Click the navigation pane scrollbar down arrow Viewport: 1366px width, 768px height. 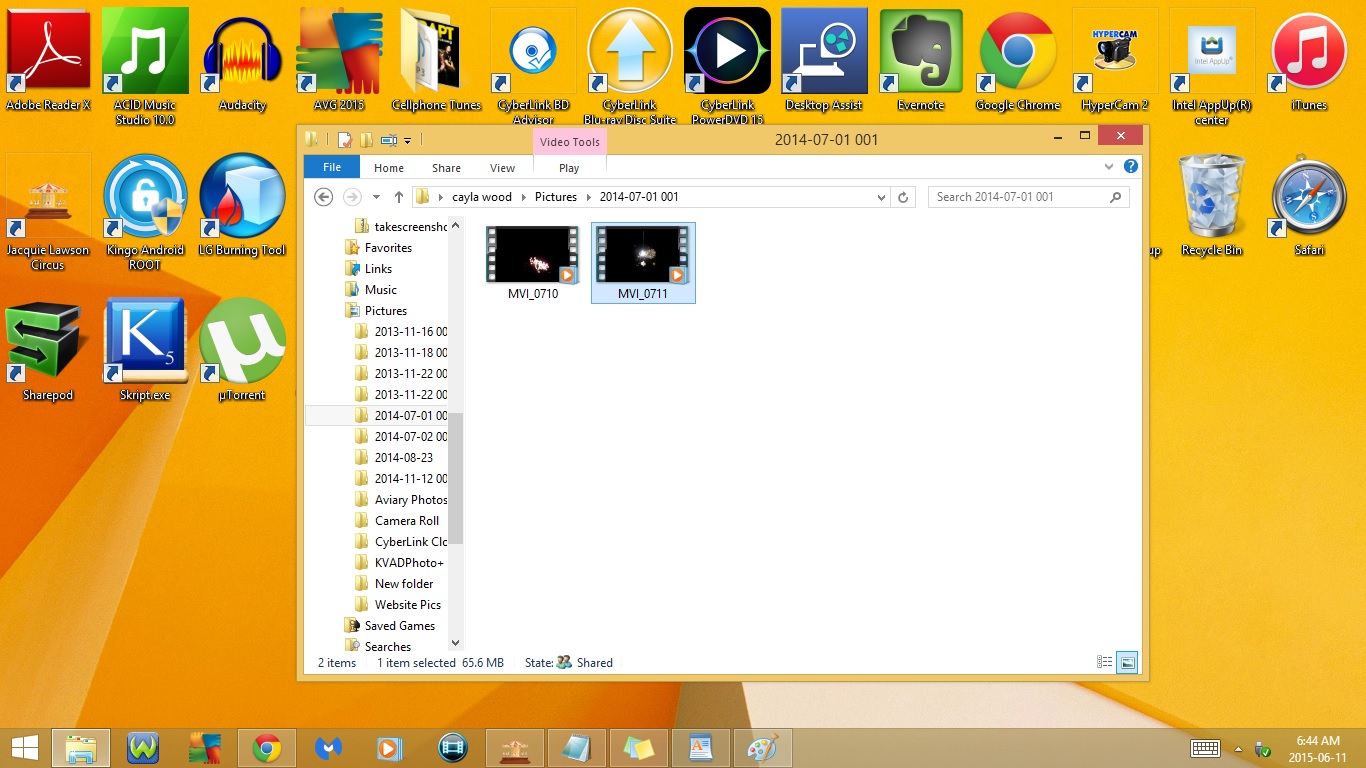tap(456, 644)
